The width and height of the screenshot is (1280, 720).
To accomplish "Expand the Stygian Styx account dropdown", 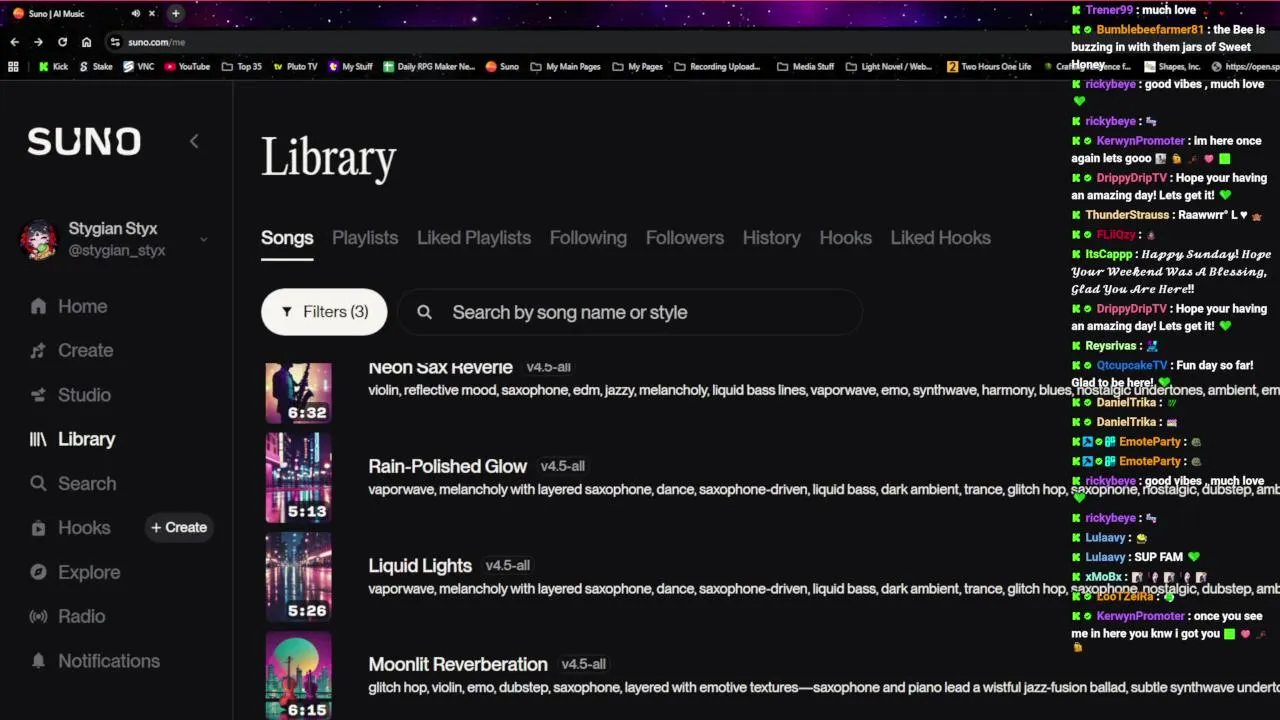I will click(203, 240).
